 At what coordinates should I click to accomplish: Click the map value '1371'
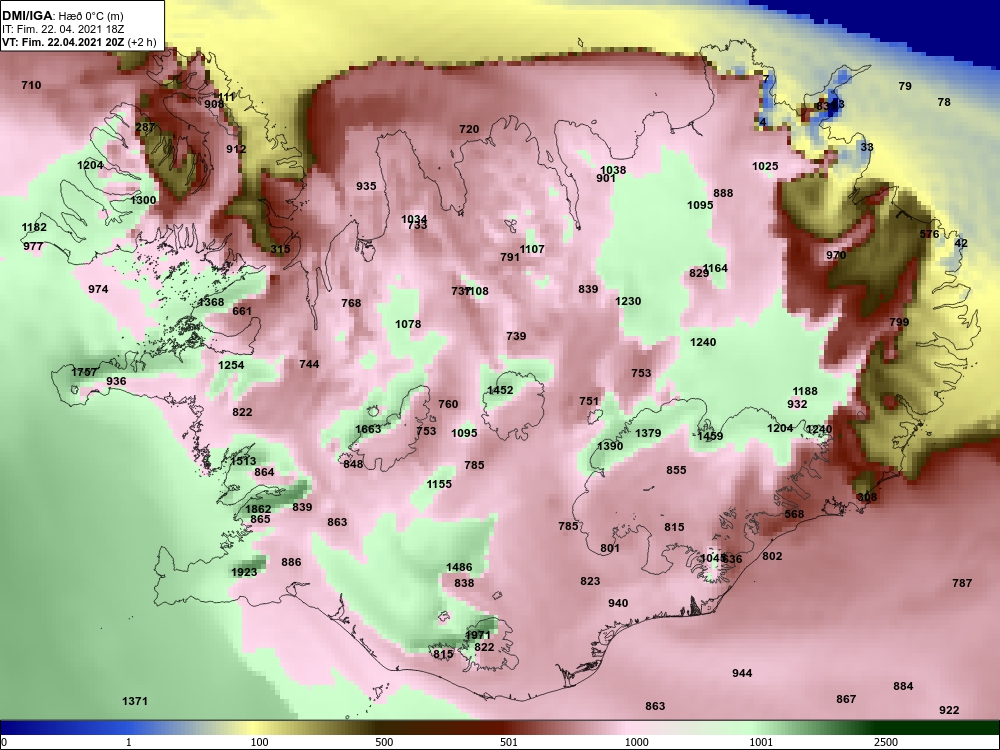pyautogui.click(x=135, y=702)
